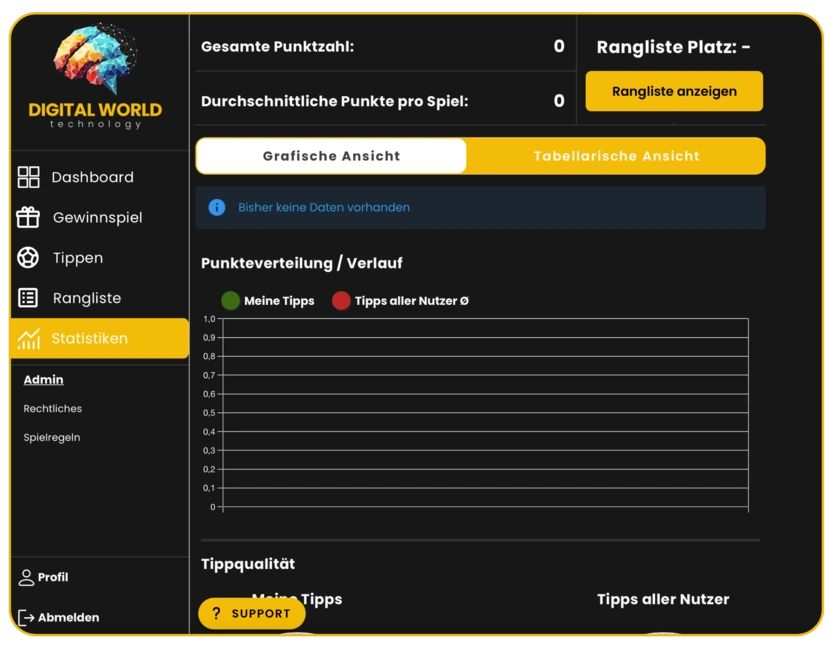Open the Spielregeln link
Viewport: 829px width, 647px height.
point(50,437)
